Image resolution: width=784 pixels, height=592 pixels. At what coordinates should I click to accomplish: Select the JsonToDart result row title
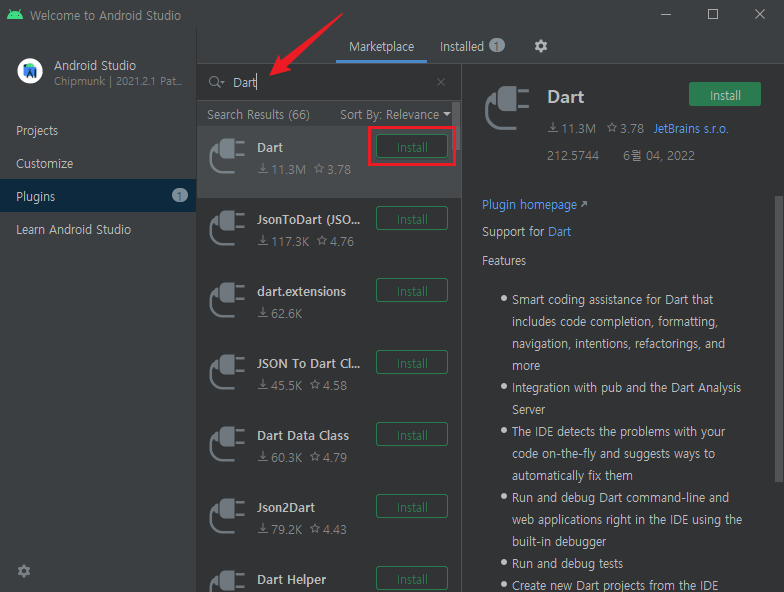tap(308, 220)
